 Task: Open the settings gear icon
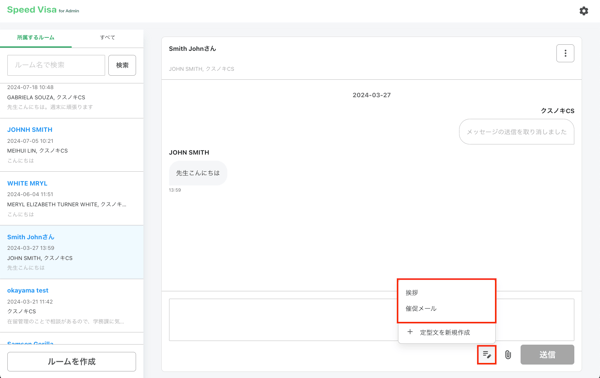click(584, 11)
